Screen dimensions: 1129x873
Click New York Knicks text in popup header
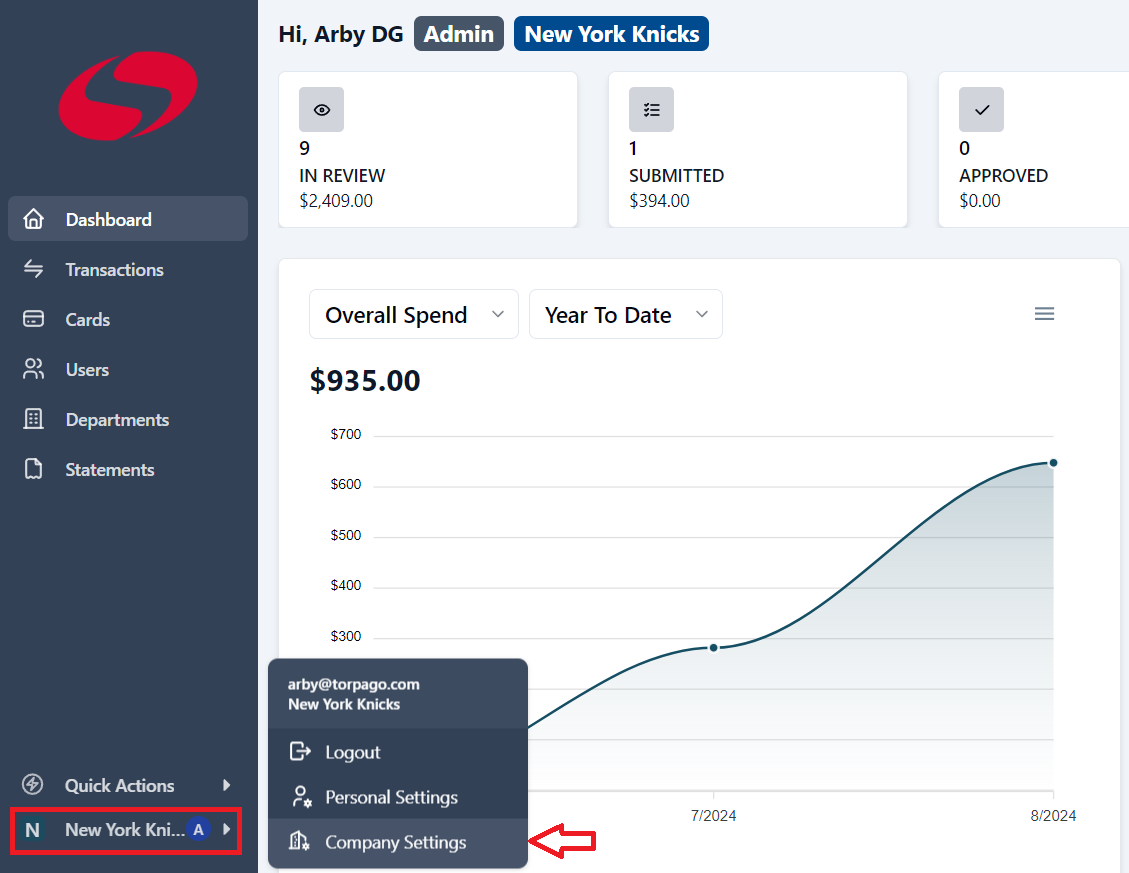344,704
